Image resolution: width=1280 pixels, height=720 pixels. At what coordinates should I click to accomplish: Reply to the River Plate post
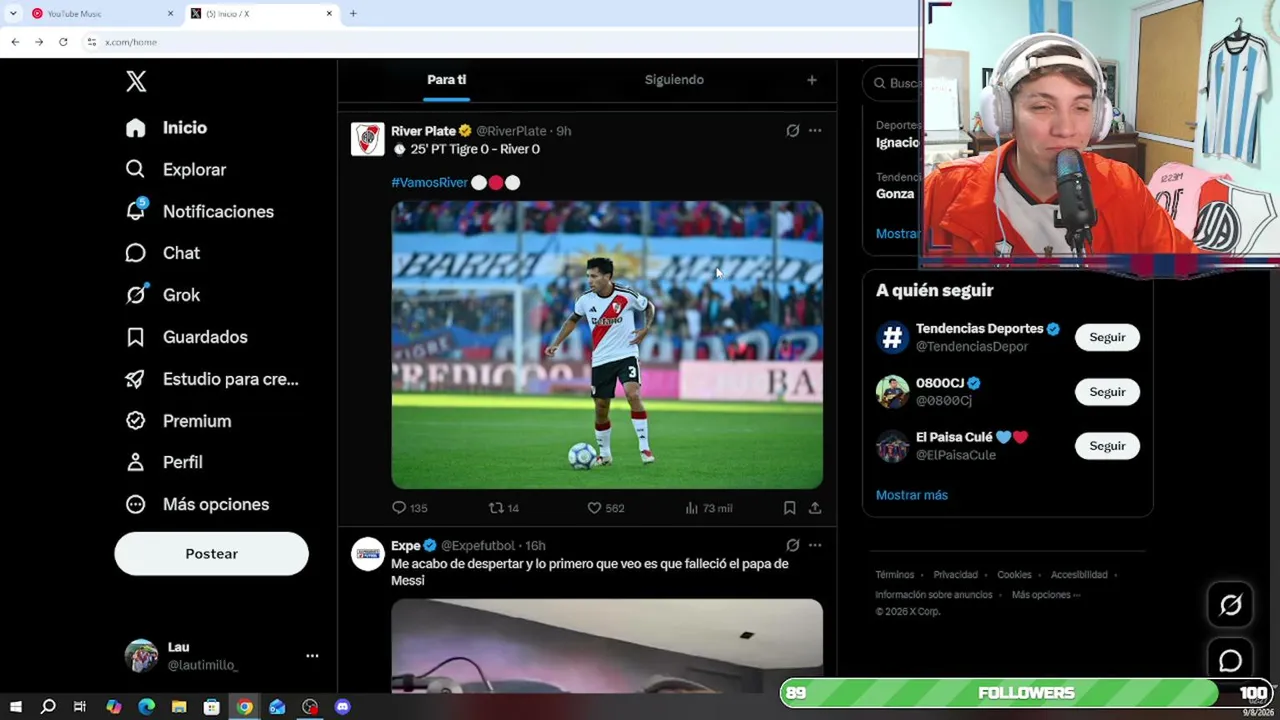[409, 508]
